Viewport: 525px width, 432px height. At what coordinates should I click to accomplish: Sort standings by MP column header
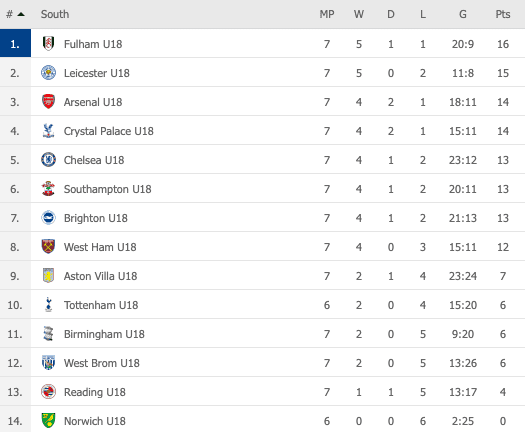point(327,14)
